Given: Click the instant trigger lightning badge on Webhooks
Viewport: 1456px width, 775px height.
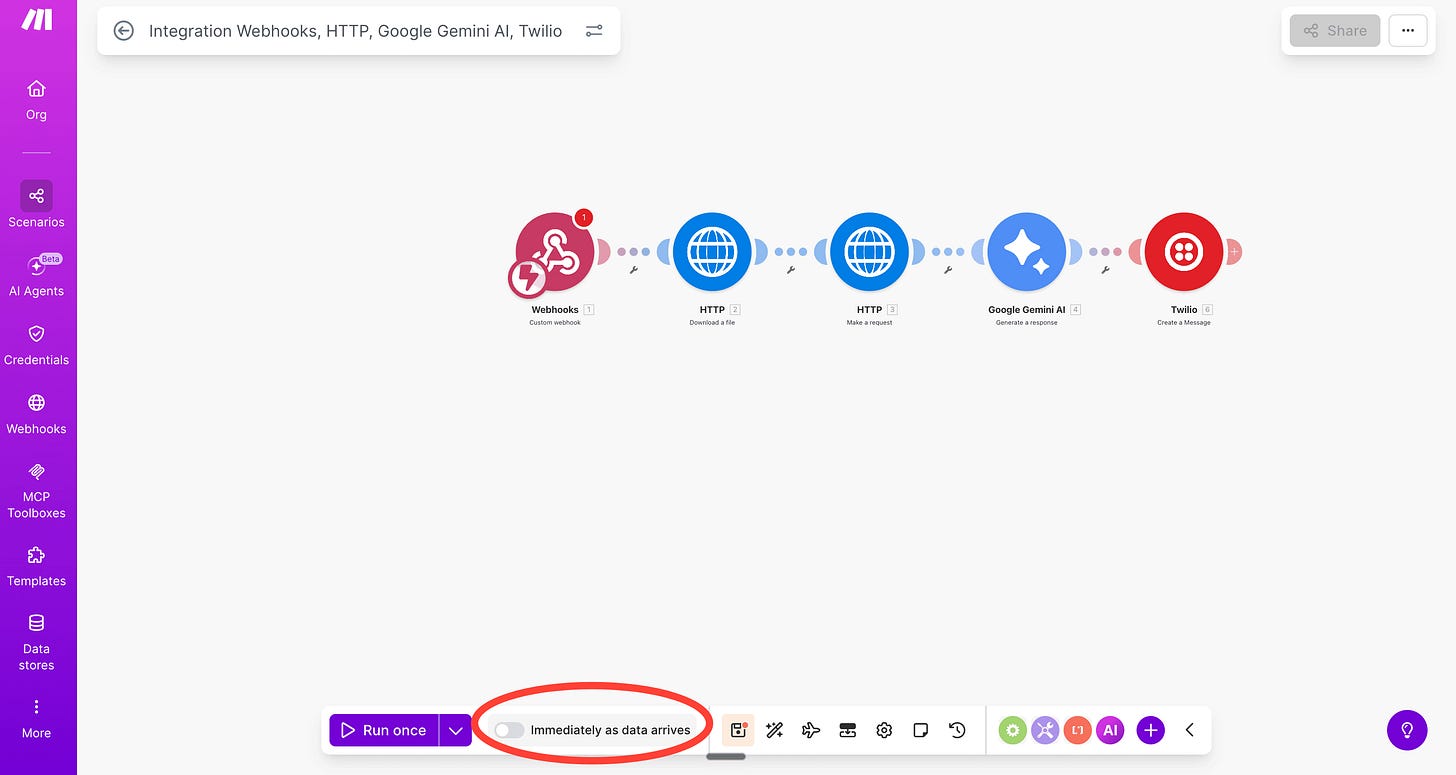Looking at the screenshot, I should 527,279.
